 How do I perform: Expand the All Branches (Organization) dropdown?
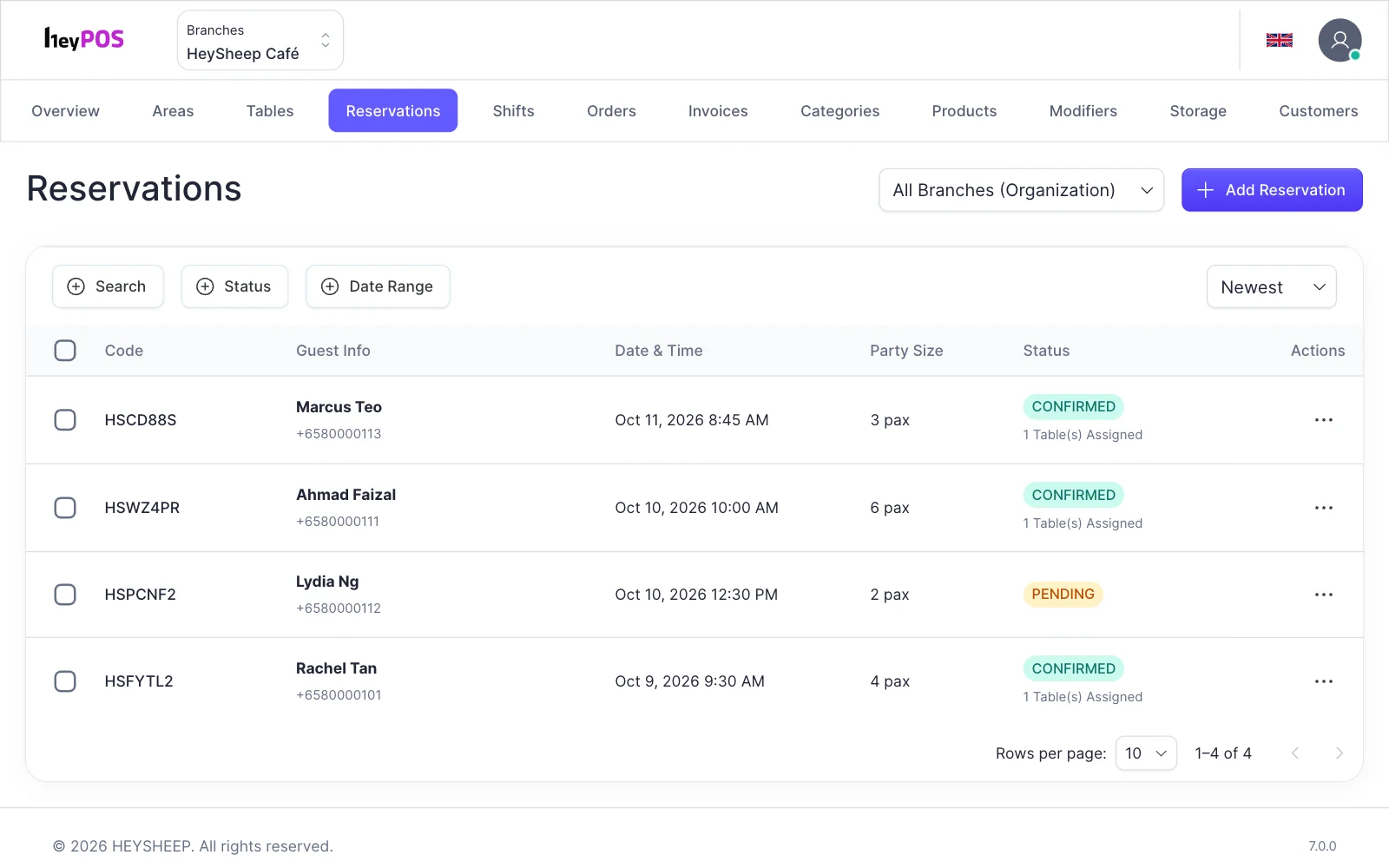1021,190
